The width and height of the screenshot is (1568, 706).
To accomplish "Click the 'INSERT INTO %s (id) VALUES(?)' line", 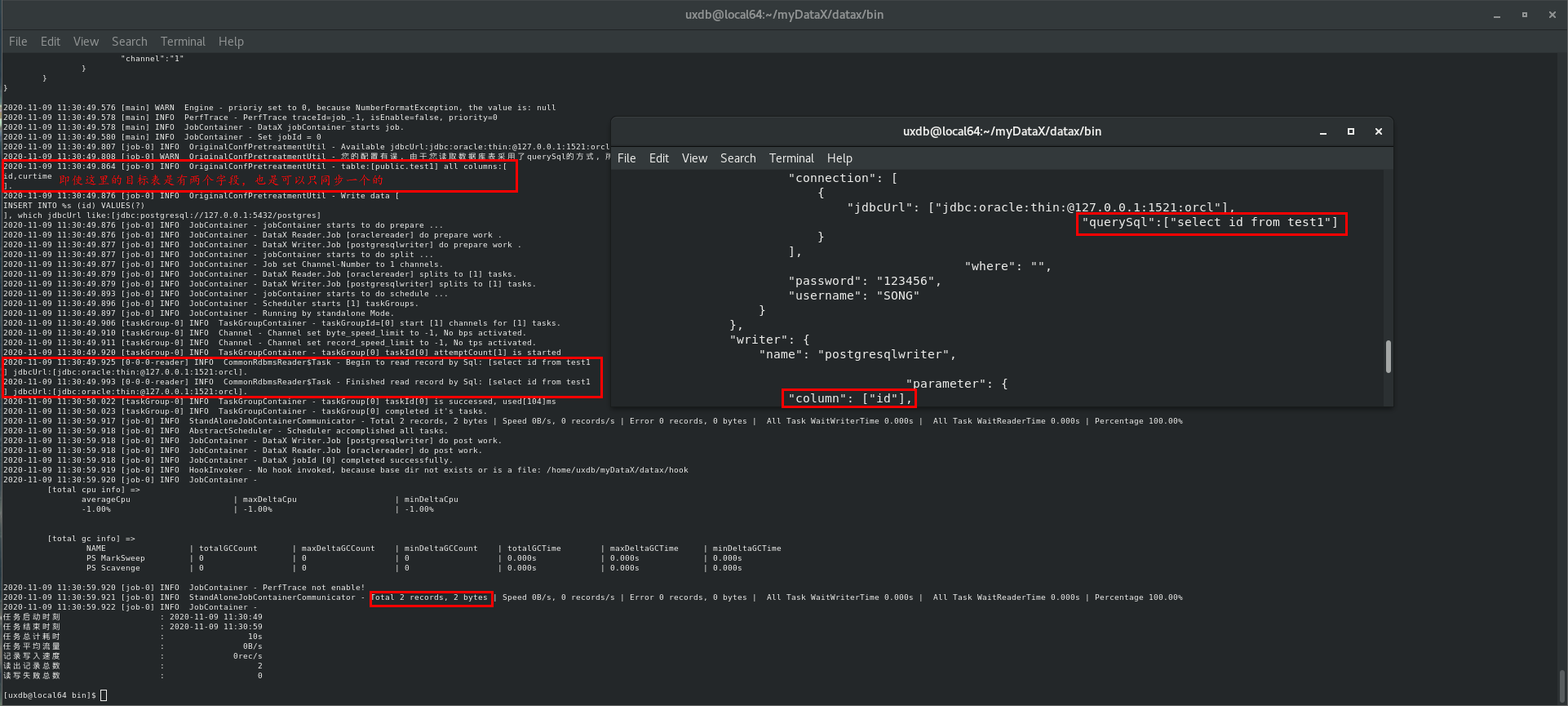I will tap(74, 206).
